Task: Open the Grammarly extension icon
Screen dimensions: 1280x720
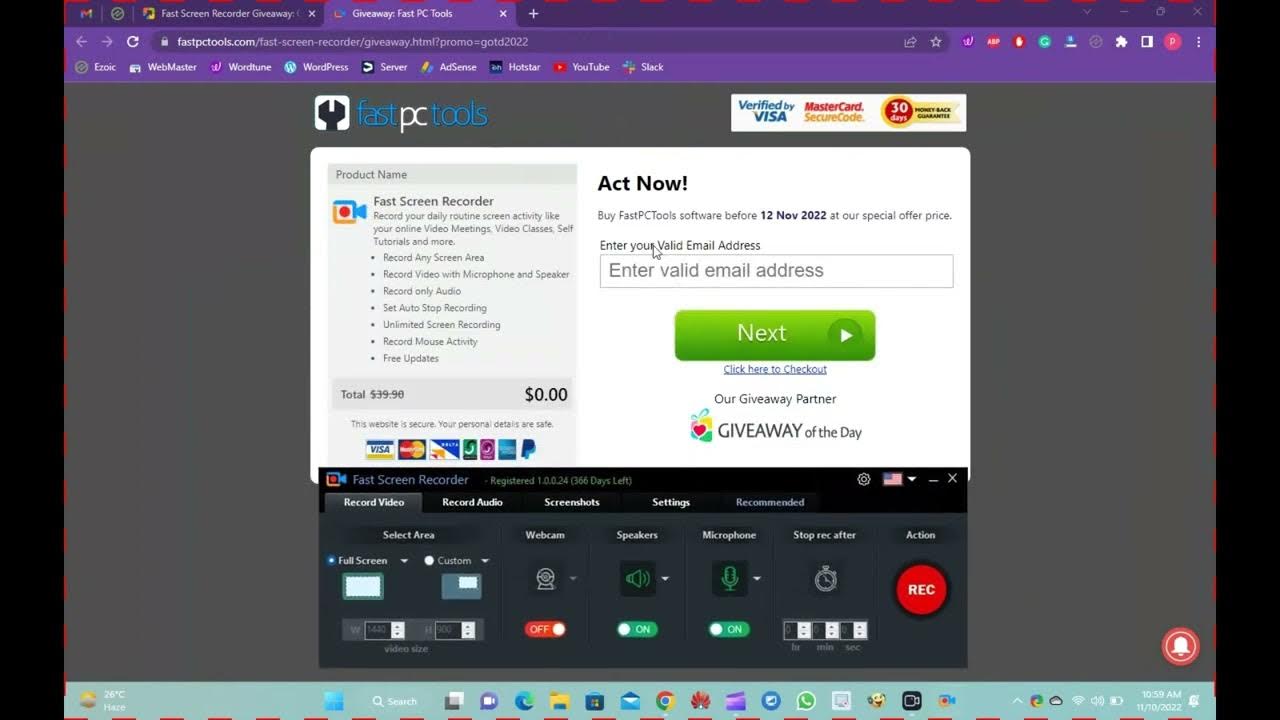Action: pyautogui.click(x=1045, y=42)
